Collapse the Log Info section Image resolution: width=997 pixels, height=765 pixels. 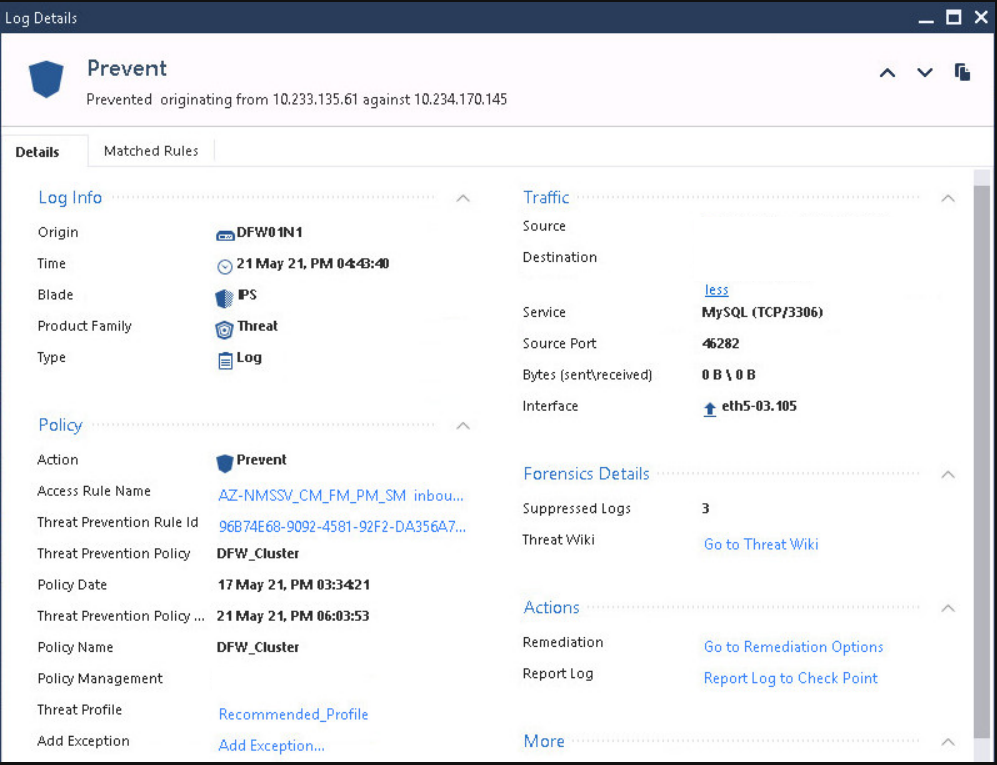point(463,198)
